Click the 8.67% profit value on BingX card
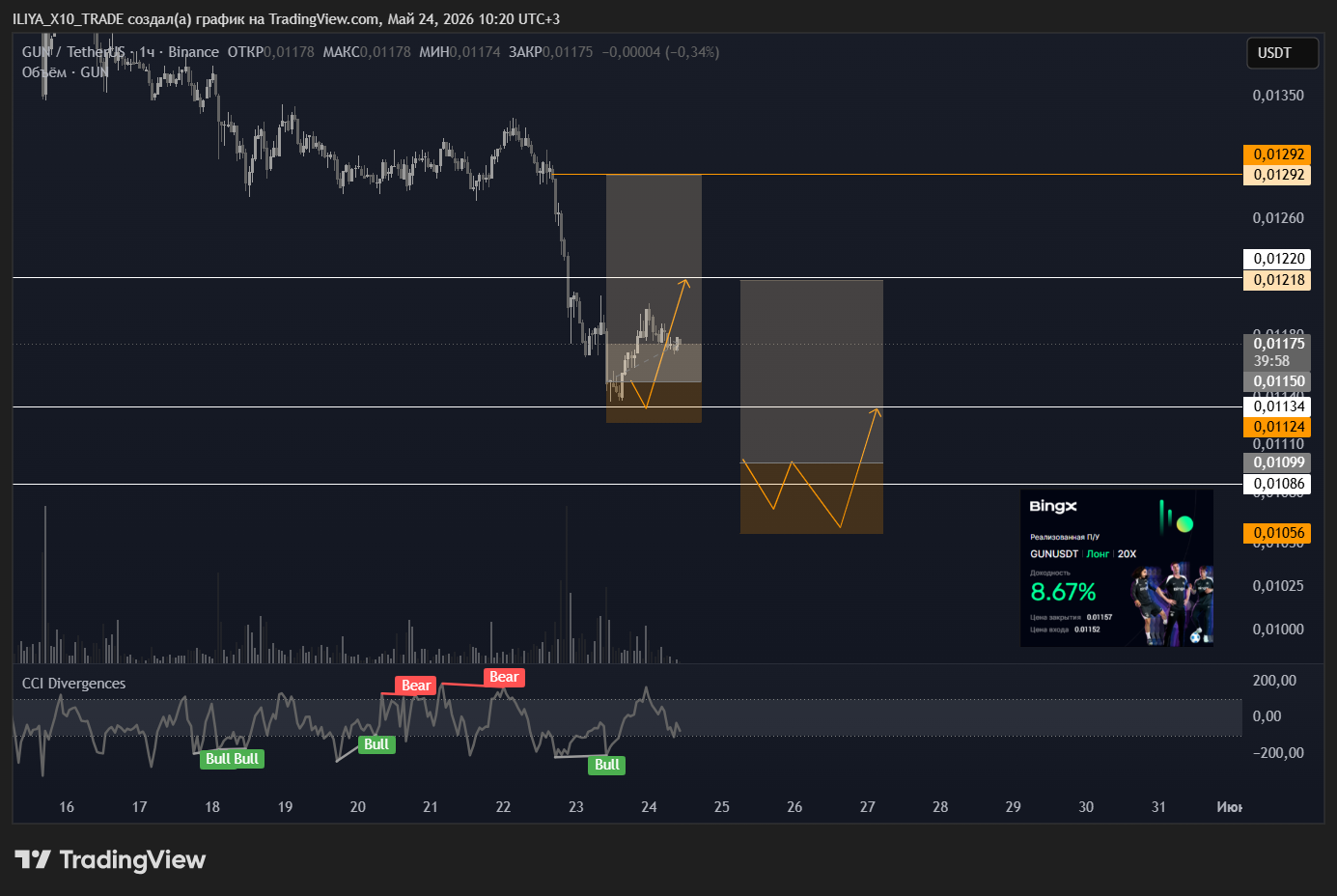 [1063, 592]
